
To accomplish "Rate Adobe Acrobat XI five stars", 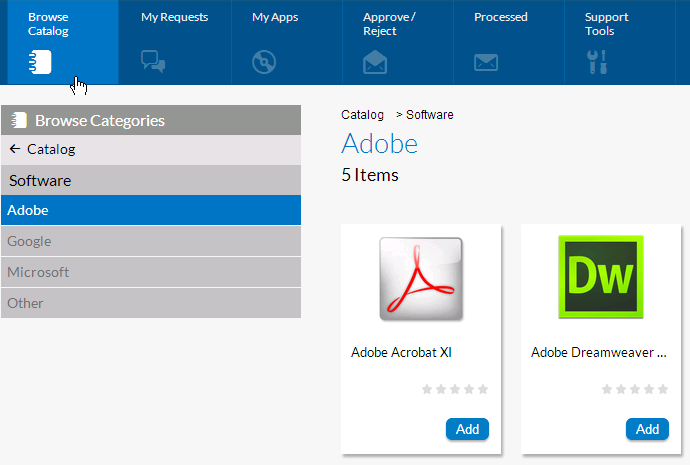I will (483, 389).
